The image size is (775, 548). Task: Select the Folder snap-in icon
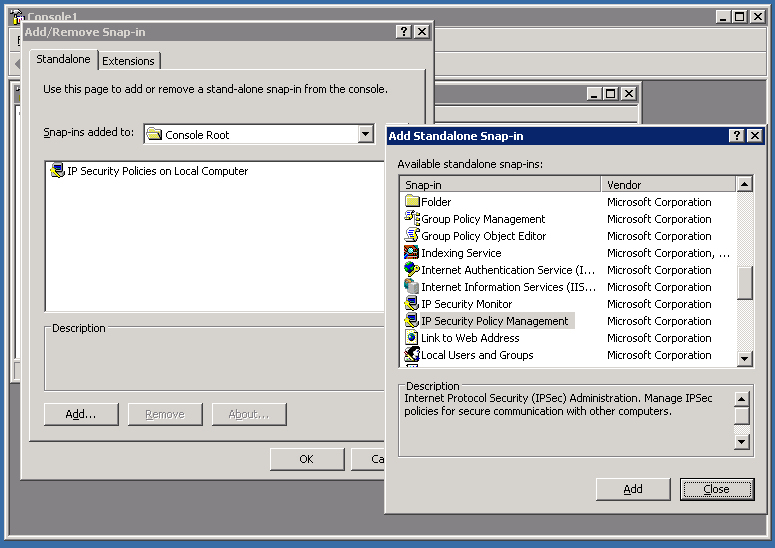tap(411, 202)
